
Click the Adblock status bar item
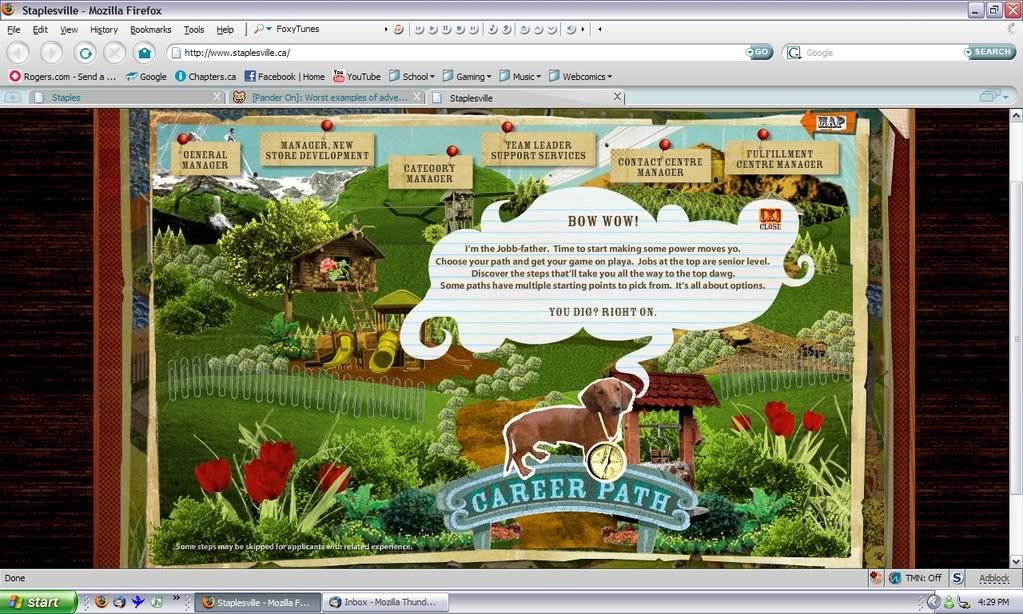pos(994,578)
